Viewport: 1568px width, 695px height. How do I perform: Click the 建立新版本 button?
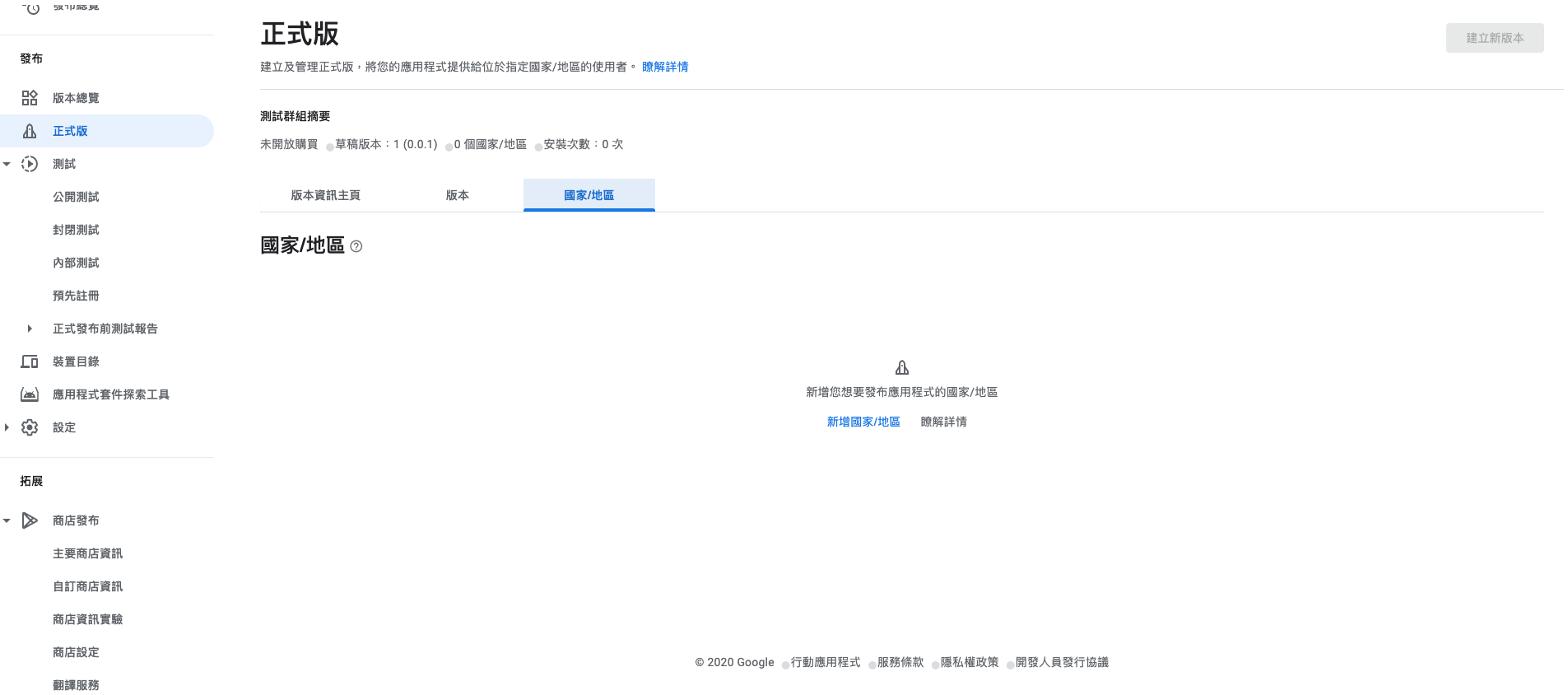coord(1494,38)
